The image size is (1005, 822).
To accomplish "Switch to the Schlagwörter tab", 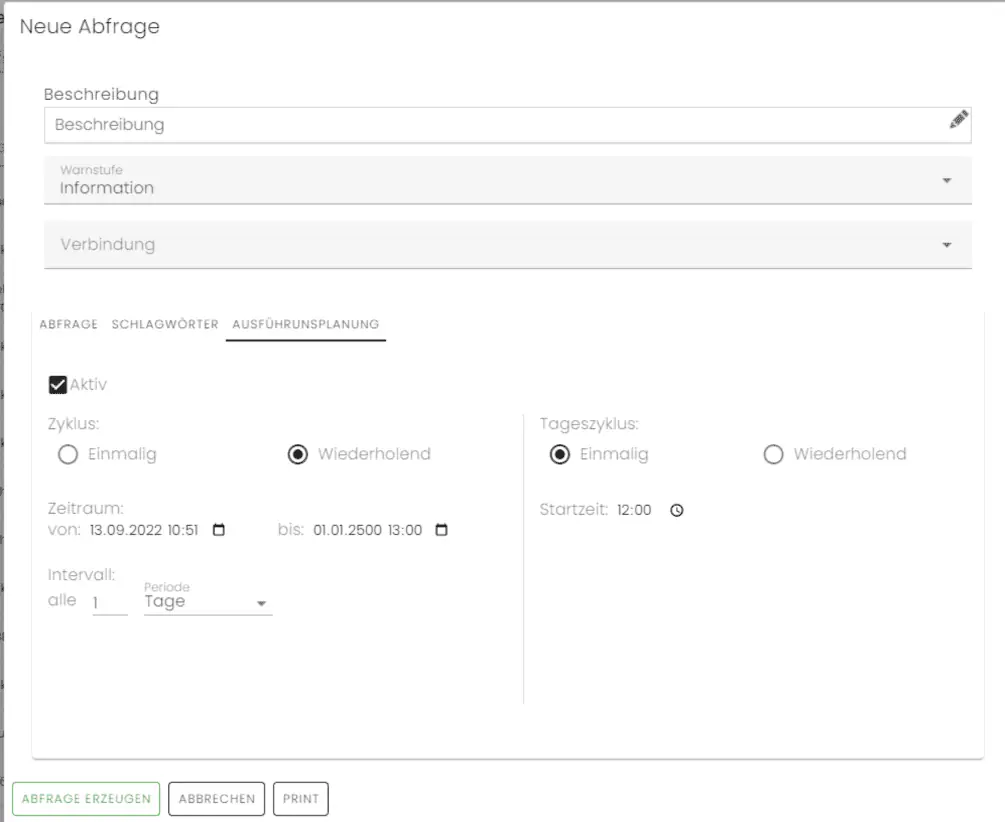I will click(x=165, y=324).
